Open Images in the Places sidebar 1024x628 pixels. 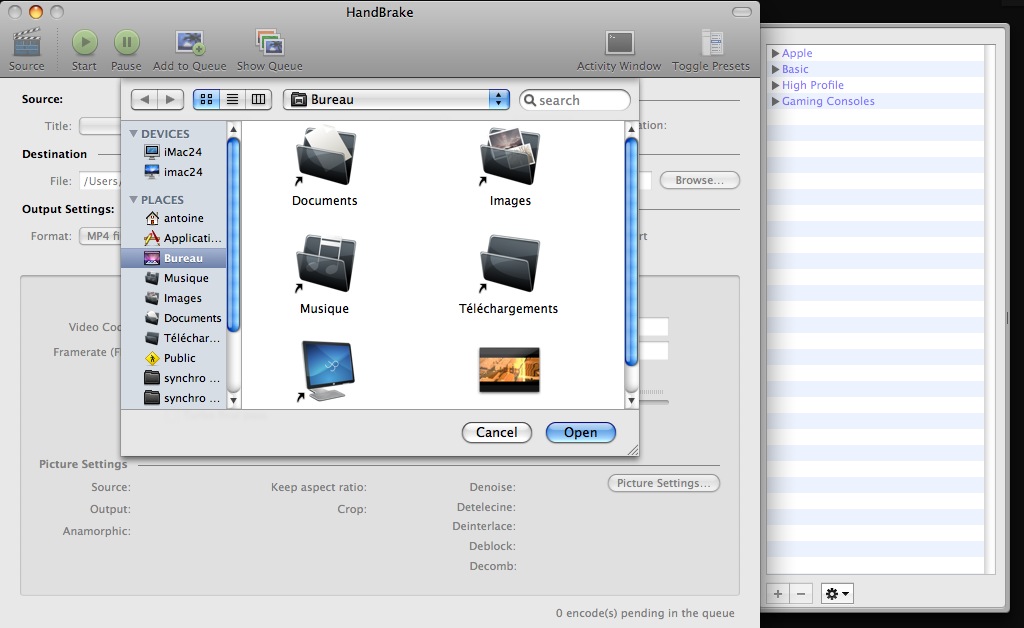click(174, 298)
